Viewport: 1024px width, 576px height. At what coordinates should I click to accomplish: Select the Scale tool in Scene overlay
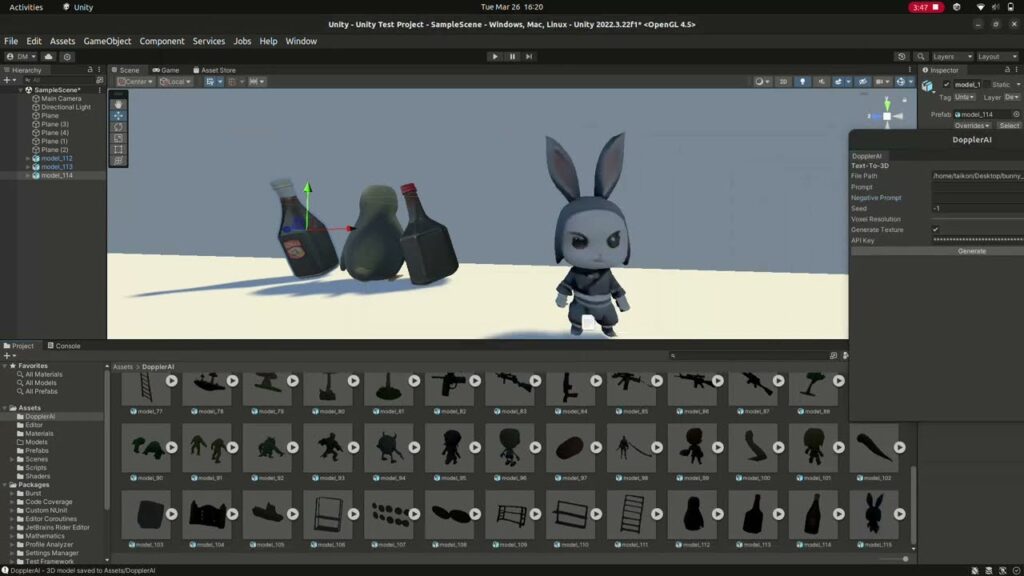(118, 138)
